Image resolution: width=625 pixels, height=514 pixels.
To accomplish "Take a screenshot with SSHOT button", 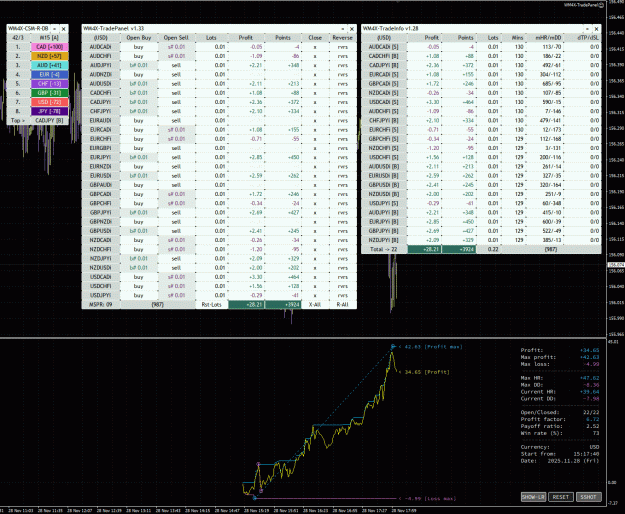I will 588,497.
